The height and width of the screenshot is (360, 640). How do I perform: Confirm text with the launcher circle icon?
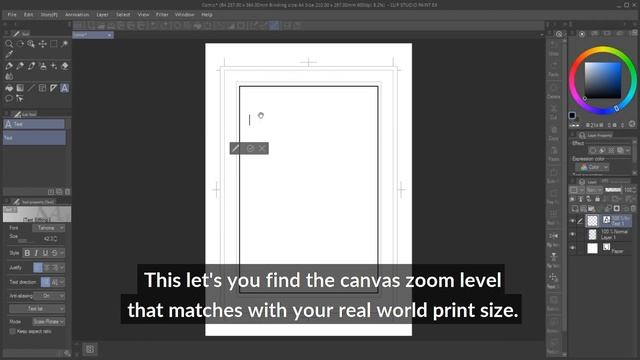point(250,149)
